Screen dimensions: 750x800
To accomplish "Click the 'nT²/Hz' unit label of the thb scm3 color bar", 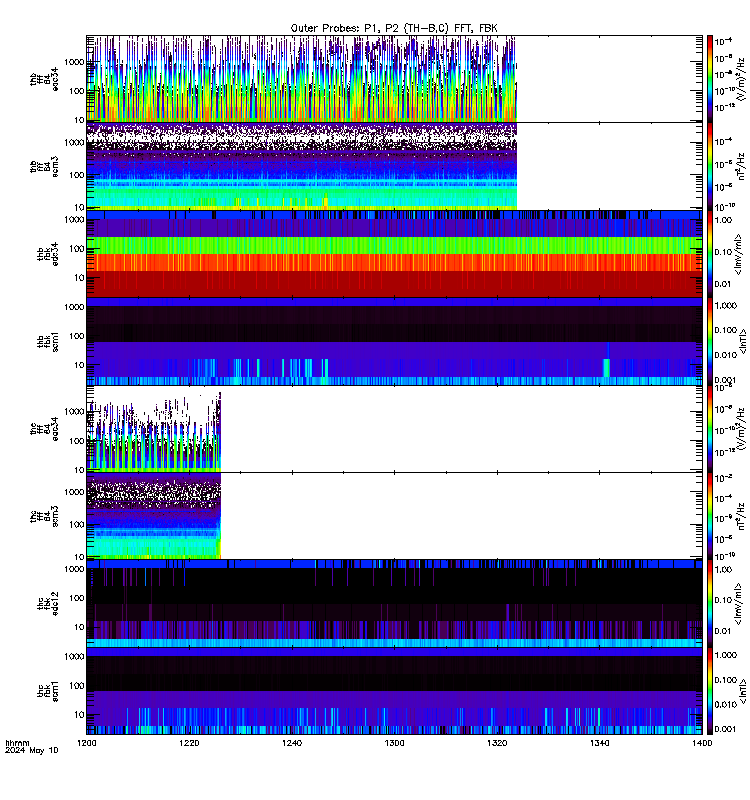I will [742, 166].
